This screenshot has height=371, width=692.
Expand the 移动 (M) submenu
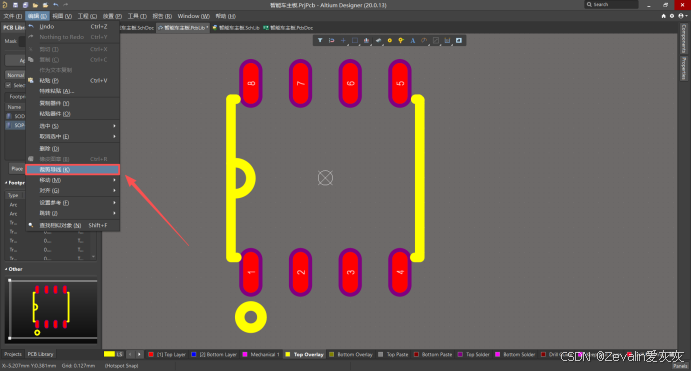(x=73, y=180)
